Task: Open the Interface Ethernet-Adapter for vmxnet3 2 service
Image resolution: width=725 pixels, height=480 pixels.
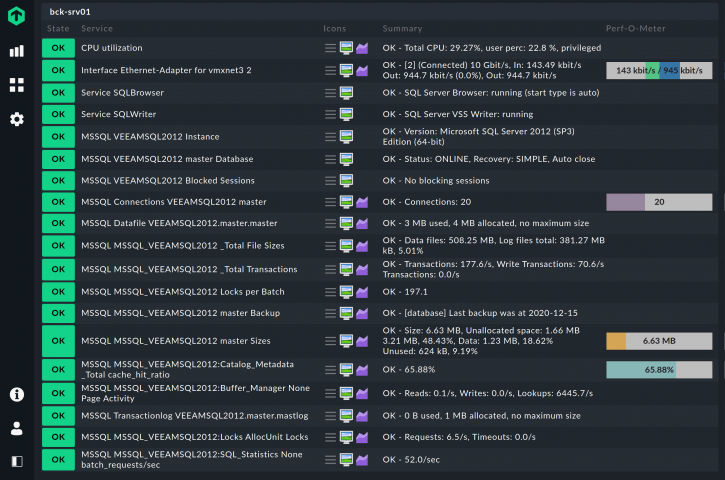Action: tap(166, 70)
